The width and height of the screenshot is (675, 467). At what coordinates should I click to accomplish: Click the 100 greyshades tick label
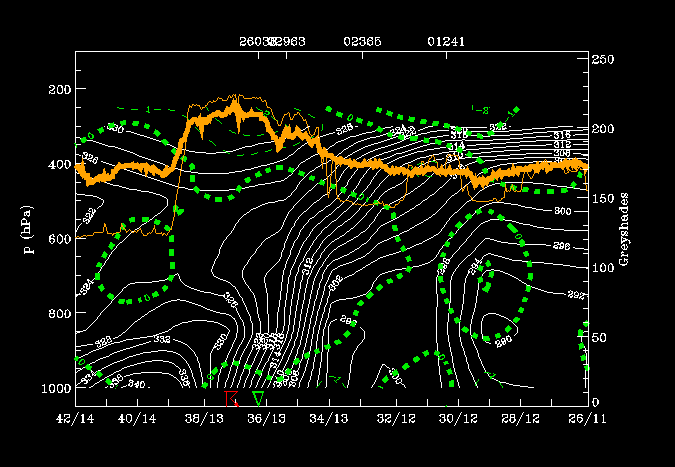pos(603,268)
